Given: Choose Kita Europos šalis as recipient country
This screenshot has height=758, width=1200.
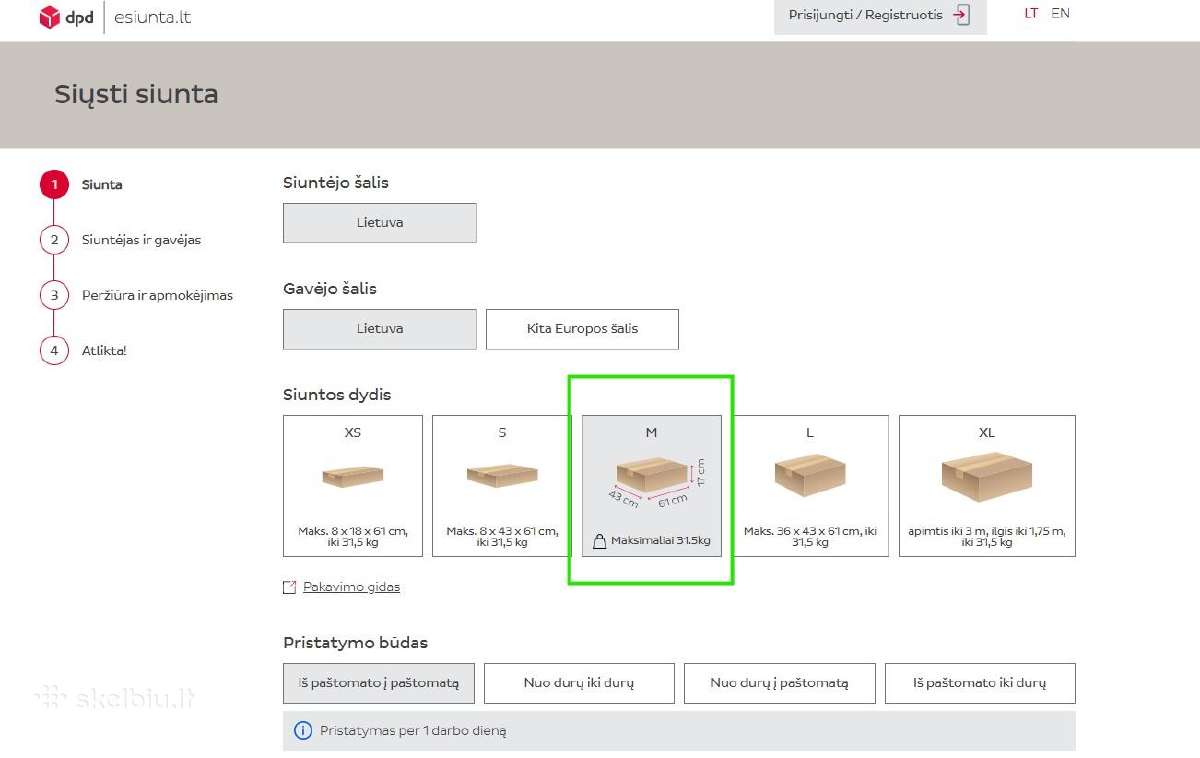Looking at the screenshot, I should pos(582,329).
